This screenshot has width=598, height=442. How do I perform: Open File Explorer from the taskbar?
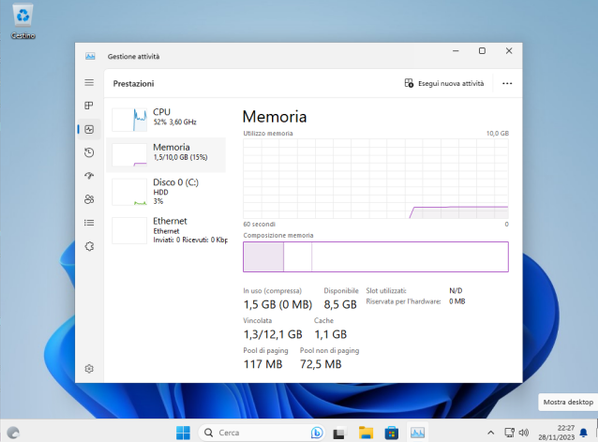pyautogui.click(x=366, y=432)
